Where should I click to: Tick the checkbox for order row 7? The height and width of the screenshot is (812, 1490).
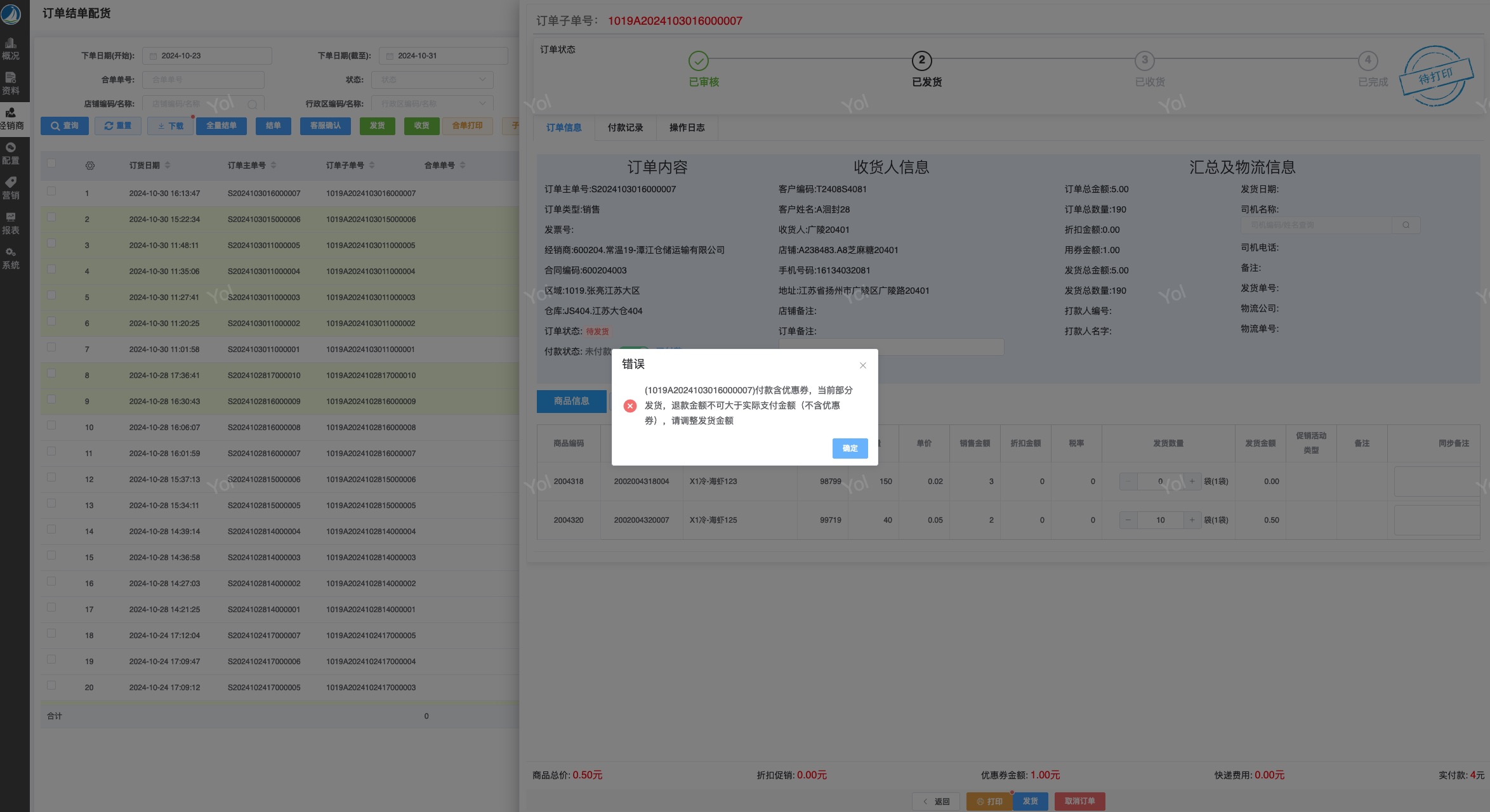coord(51,347)
